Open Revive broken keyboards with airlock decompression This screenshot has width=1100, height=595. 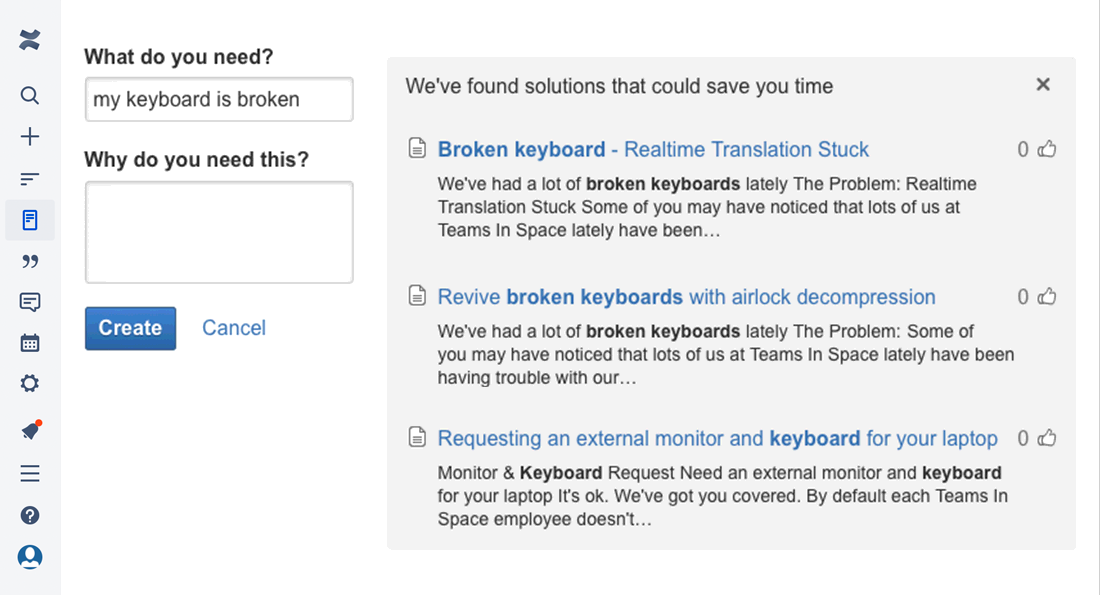[x=686, y=297]
